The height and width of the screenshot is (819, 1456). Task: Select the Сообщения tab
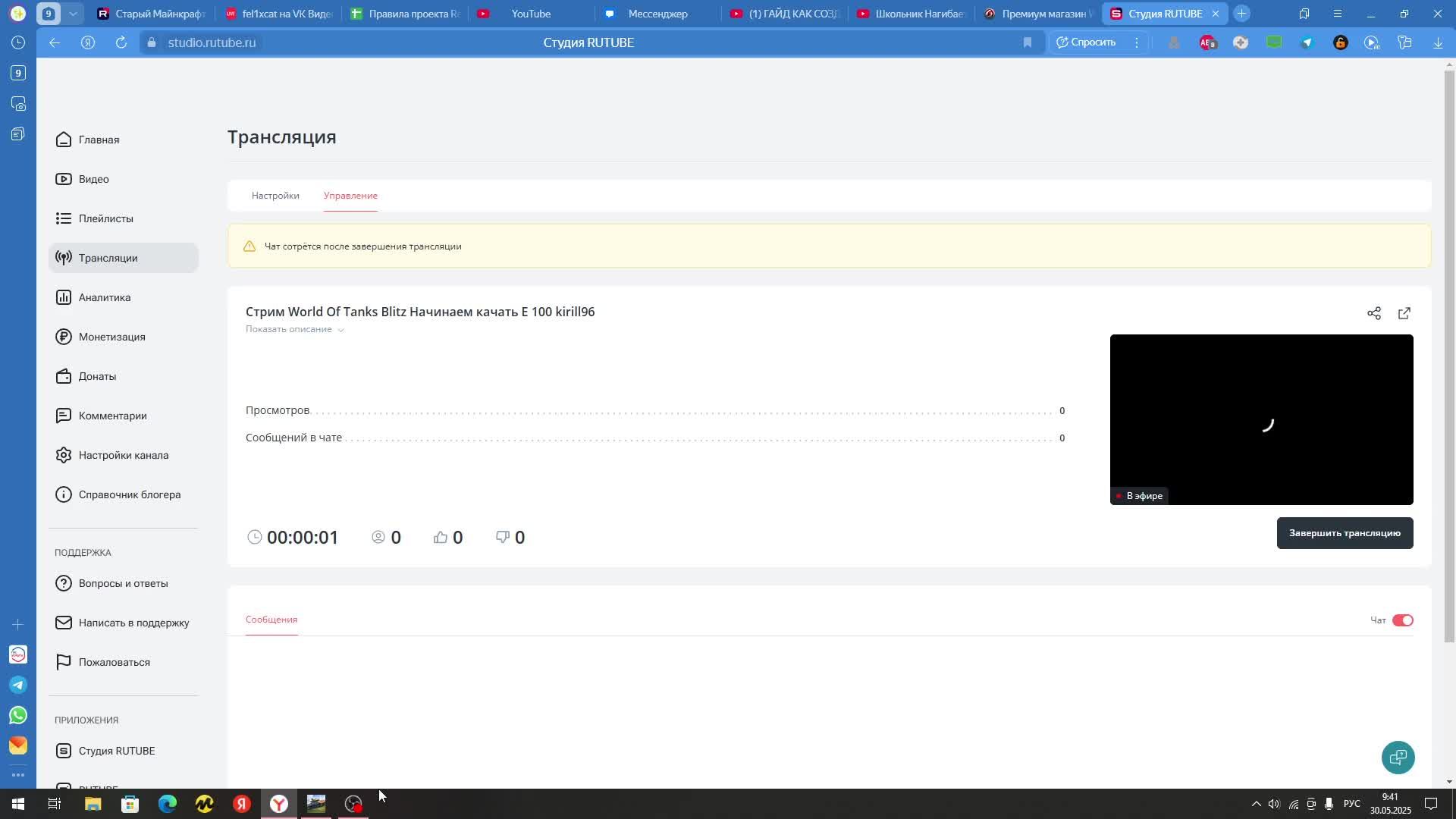tap(271, 620)
